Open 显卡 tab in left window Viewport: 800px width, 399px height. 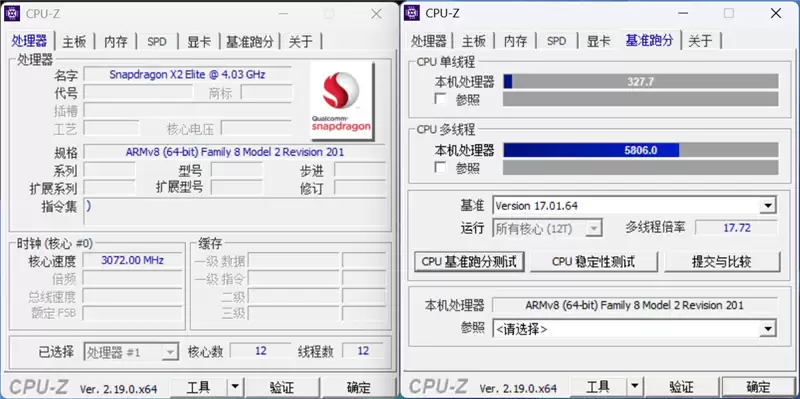tap(198, 41)
